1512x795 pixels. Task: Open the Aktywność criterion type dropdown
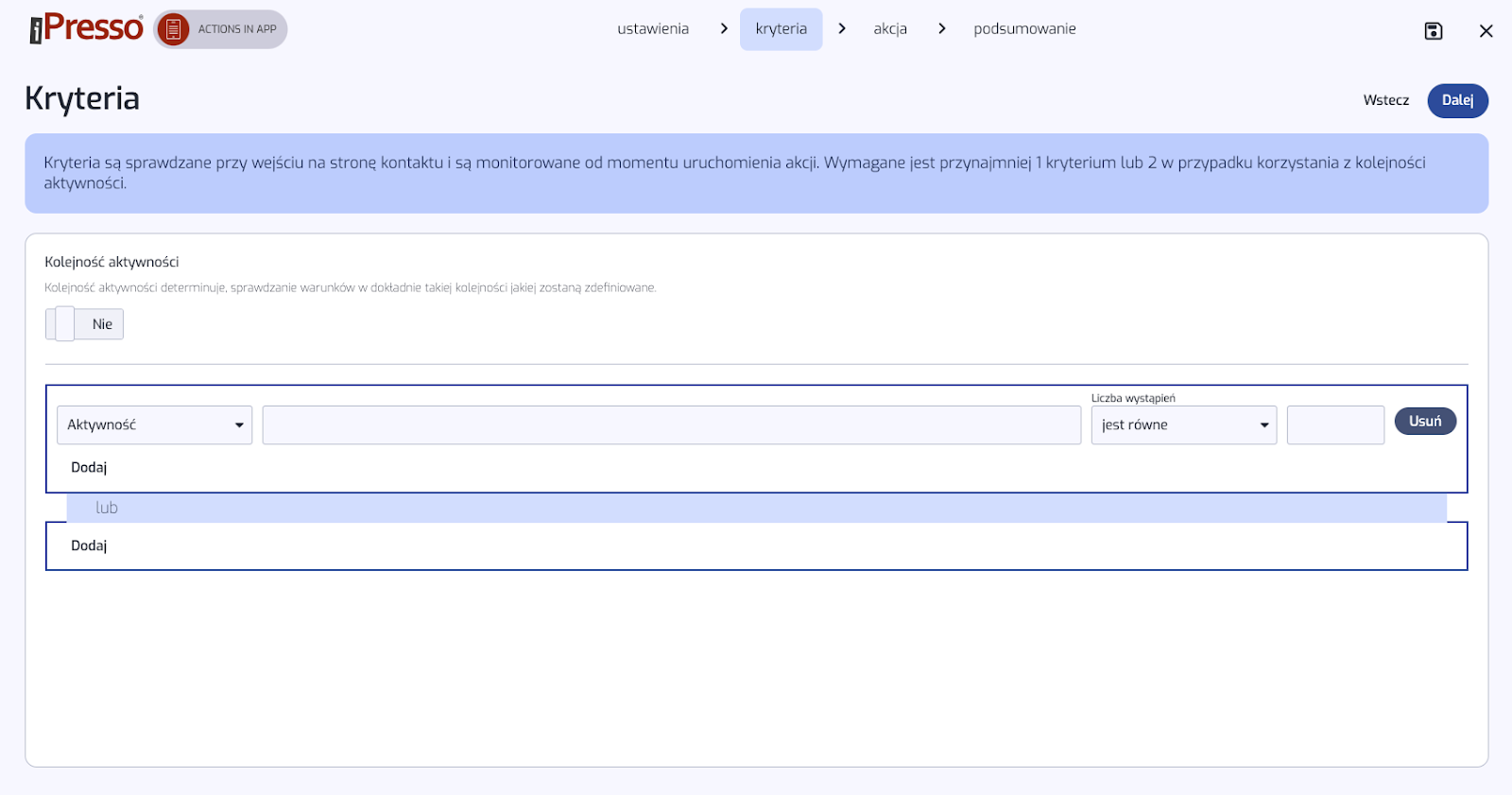[154, 425]
